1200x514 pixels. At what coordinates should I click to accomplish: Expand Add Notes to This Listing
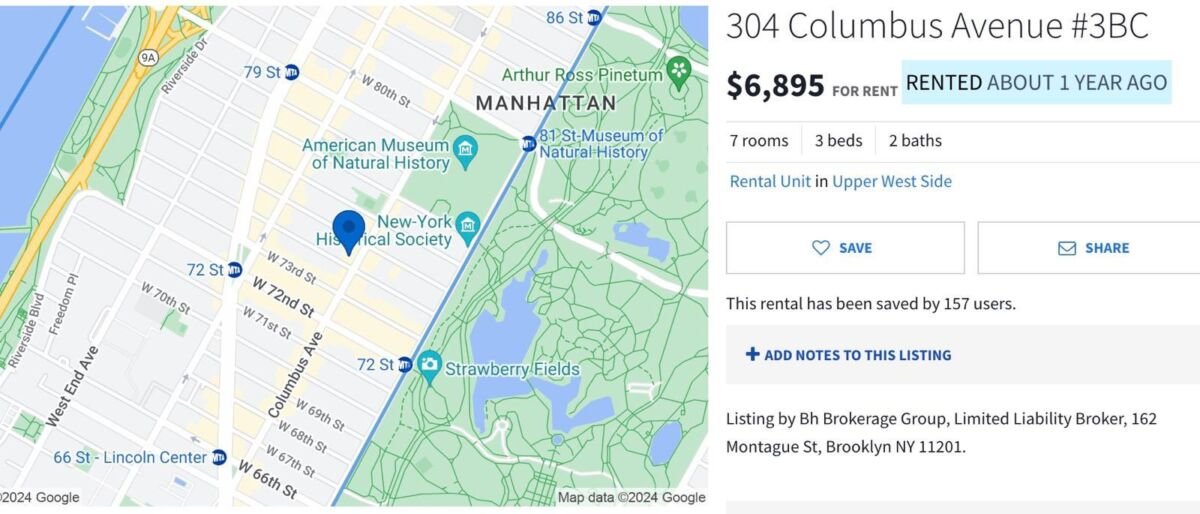coord(848,355)
